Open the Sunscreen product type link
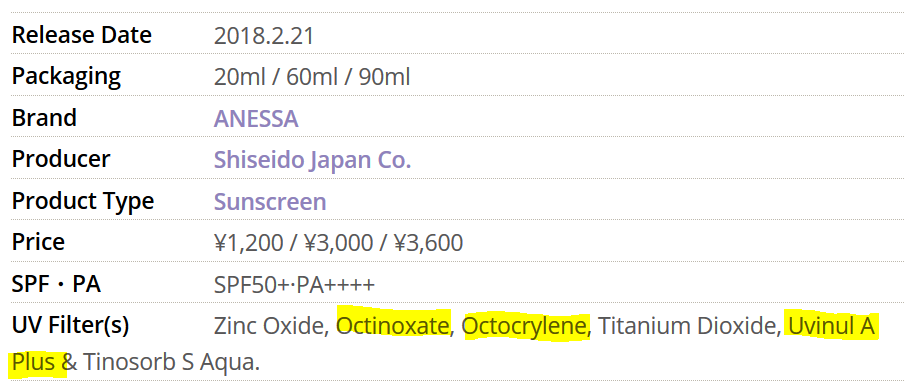Viewport: 912px width, 390px height. click(270, 202)
